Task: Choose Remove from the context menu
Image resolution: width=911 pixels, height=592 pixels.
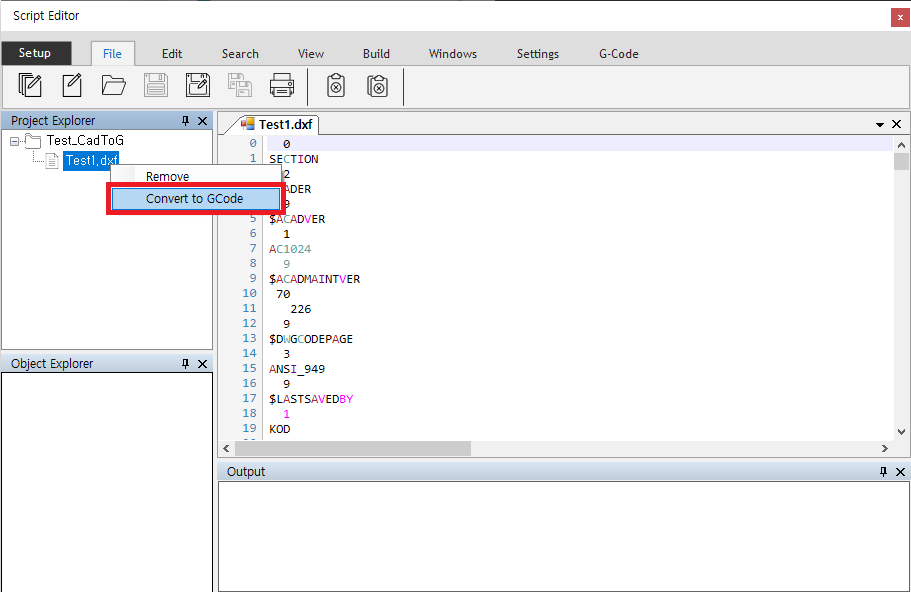Action: coord(167,177)
